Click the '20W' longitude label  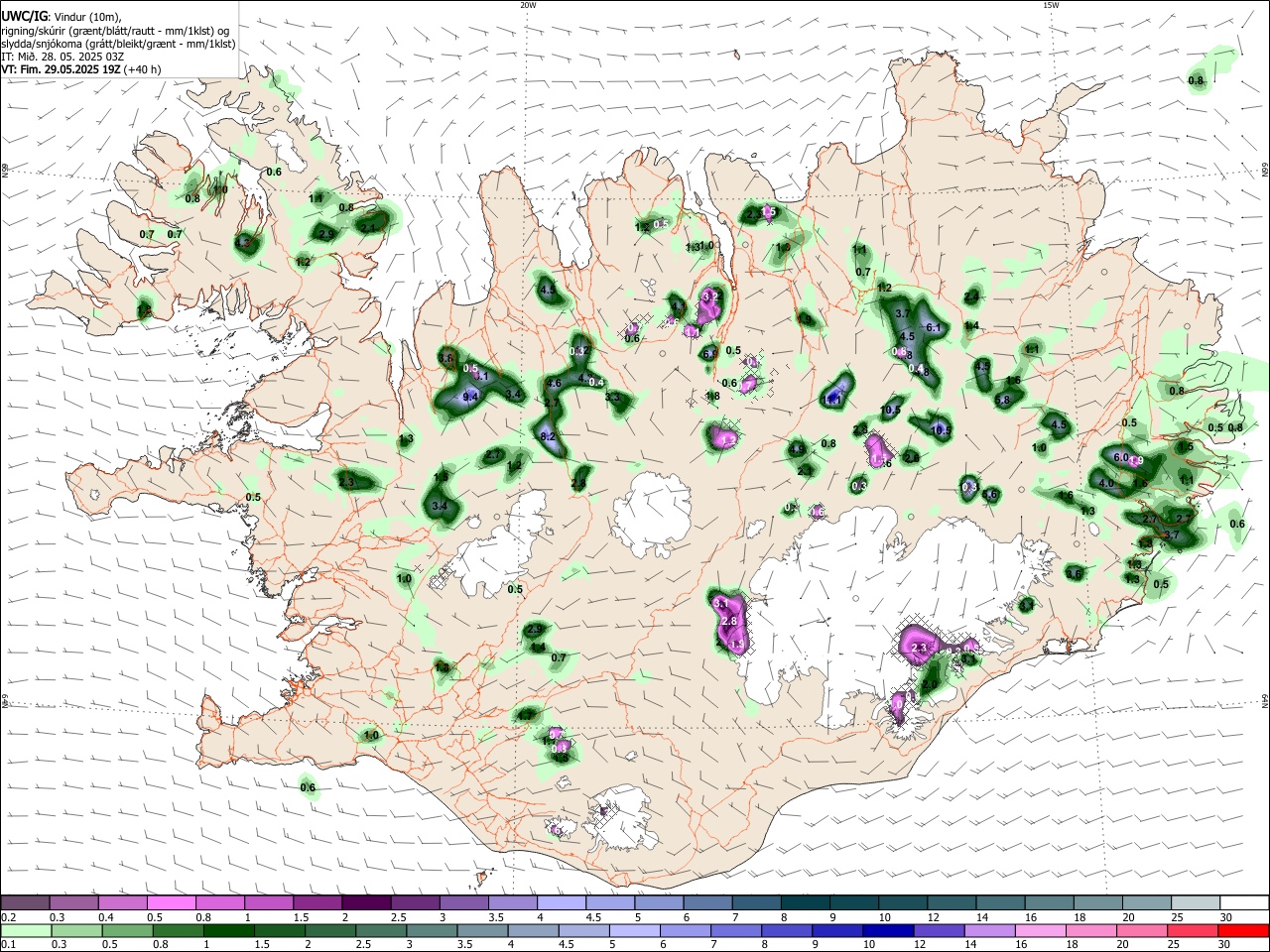[528, 5]
